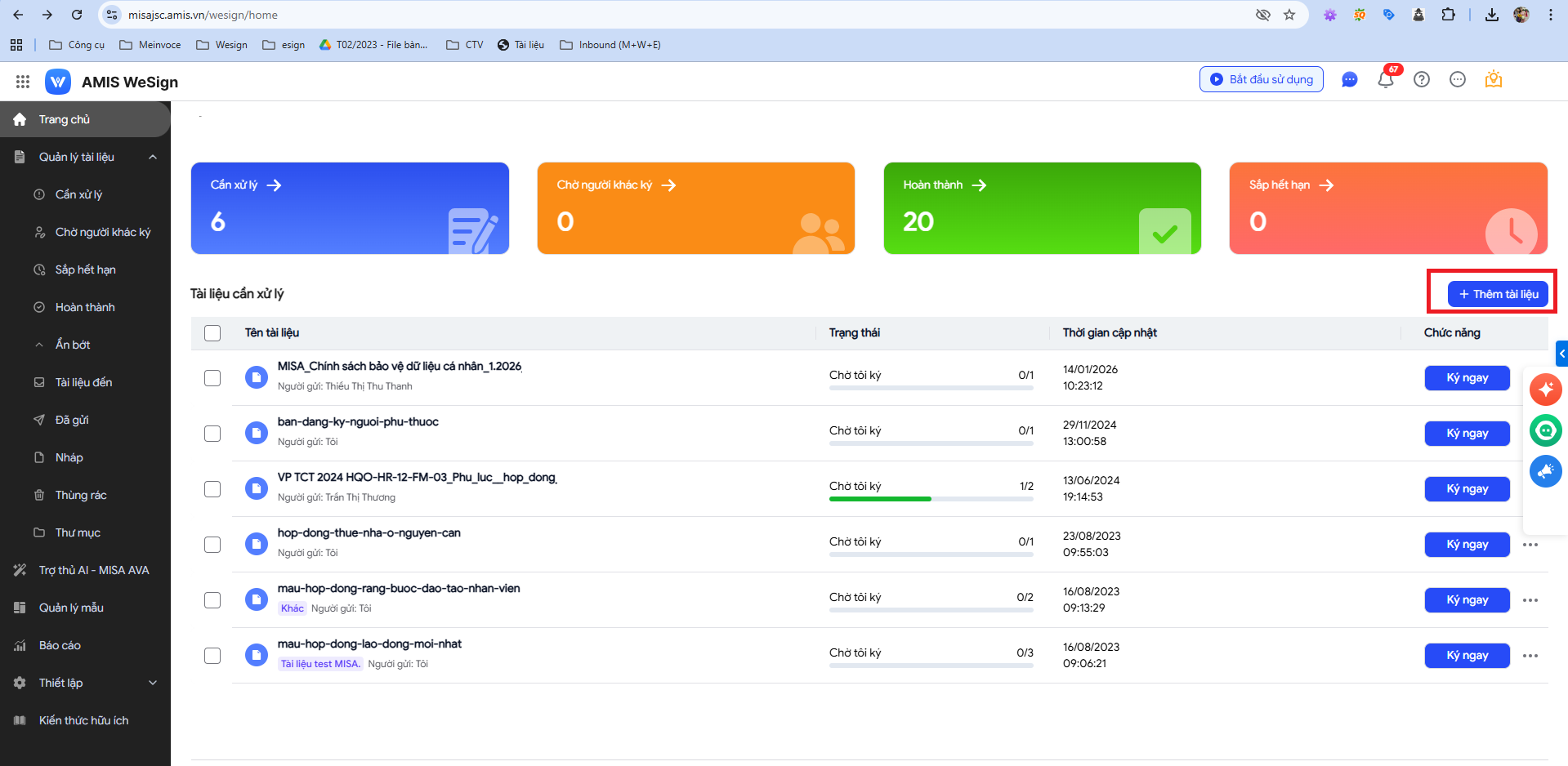Open the notifications bell icon
The height and width of the screenshot is (766, 1568).
click(1385, 80)
